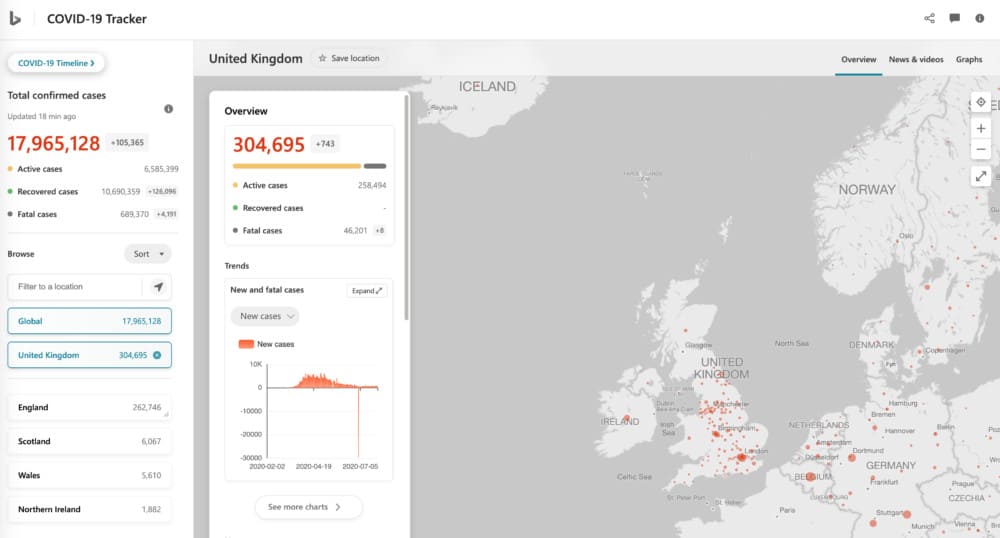
Task: Click the ICELAND map label
Action: point(487,87)
